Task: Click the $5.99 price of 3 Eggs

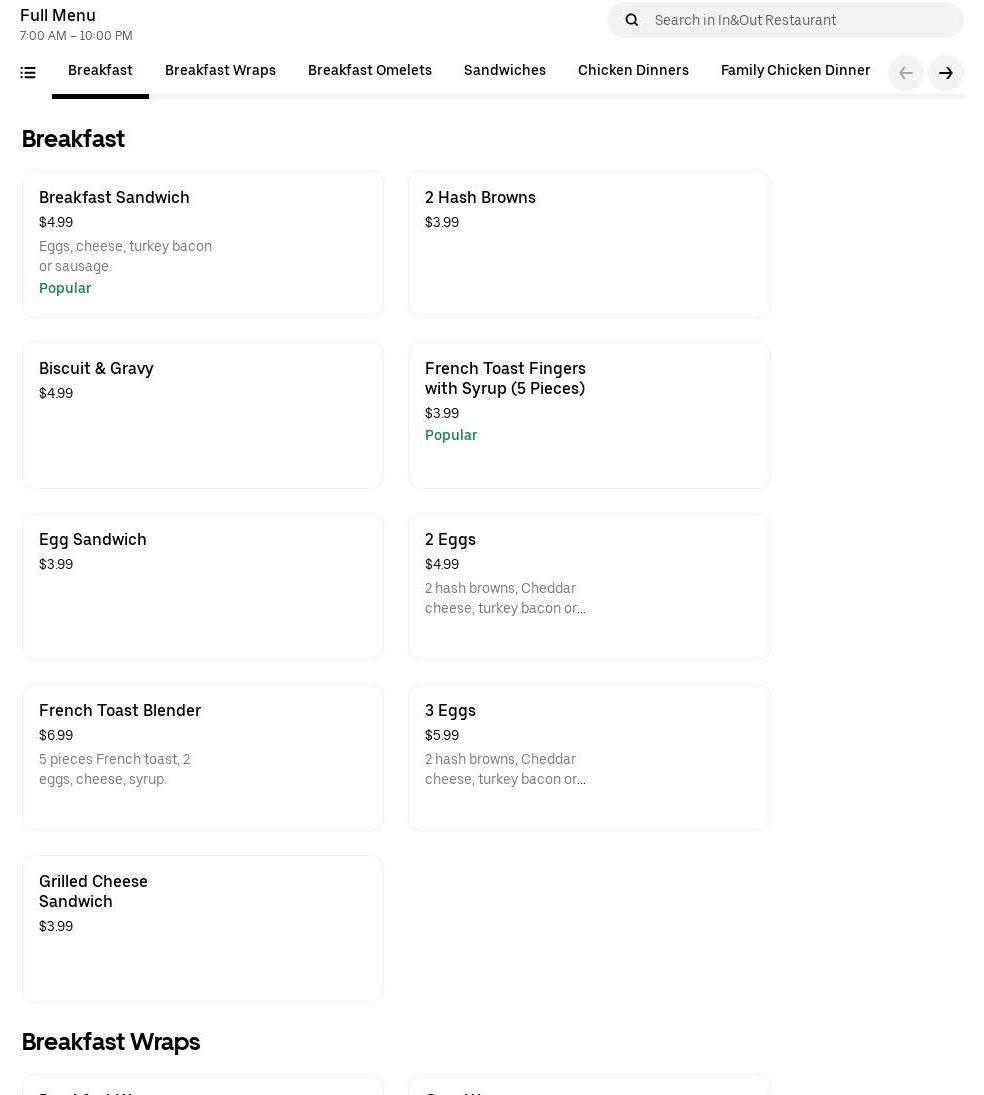Action: (442, 735)
